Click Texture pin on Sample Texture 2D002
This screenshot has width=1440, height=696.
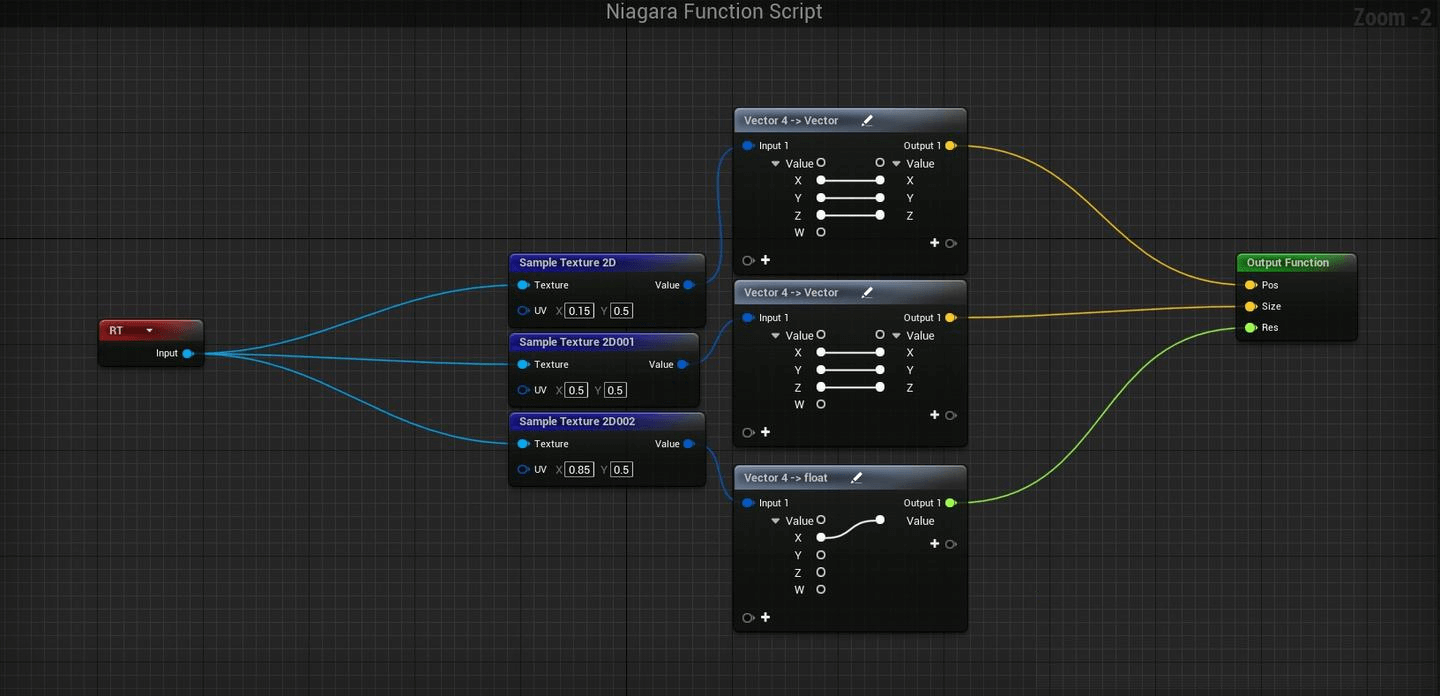(x=523, y=444)
